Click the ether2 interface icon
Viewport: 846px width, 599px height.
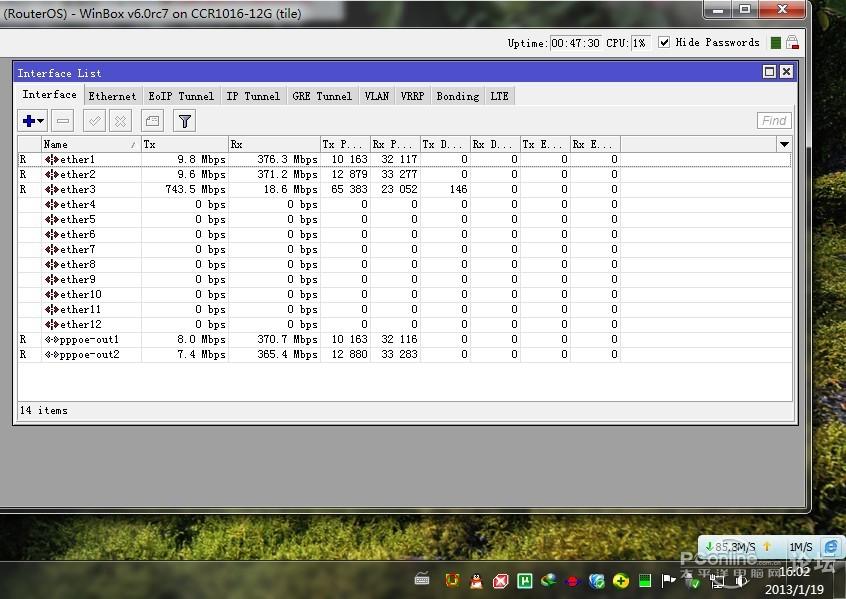click(x=52, y=174)
